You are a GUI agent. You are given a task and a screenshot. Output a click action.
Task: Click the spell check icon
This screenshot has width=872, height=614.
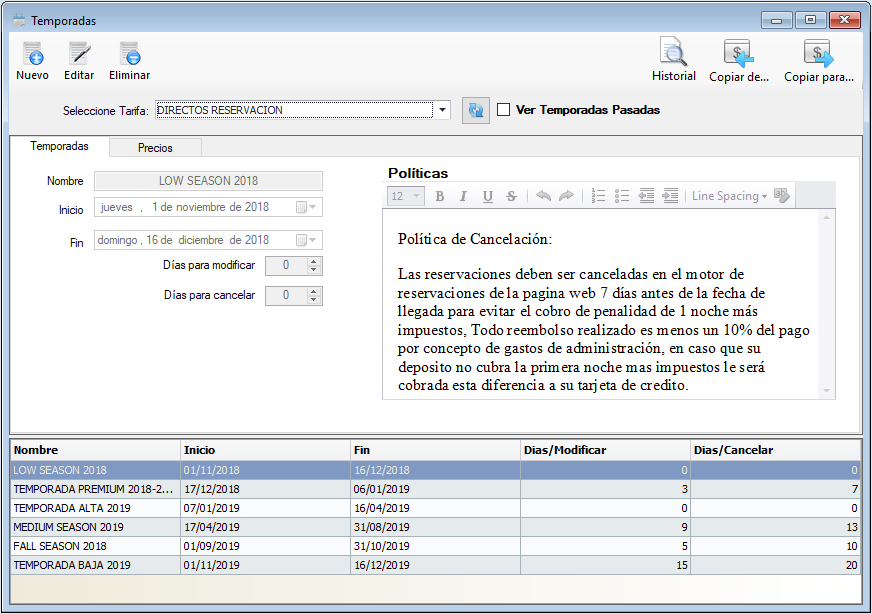pos(782,196)
